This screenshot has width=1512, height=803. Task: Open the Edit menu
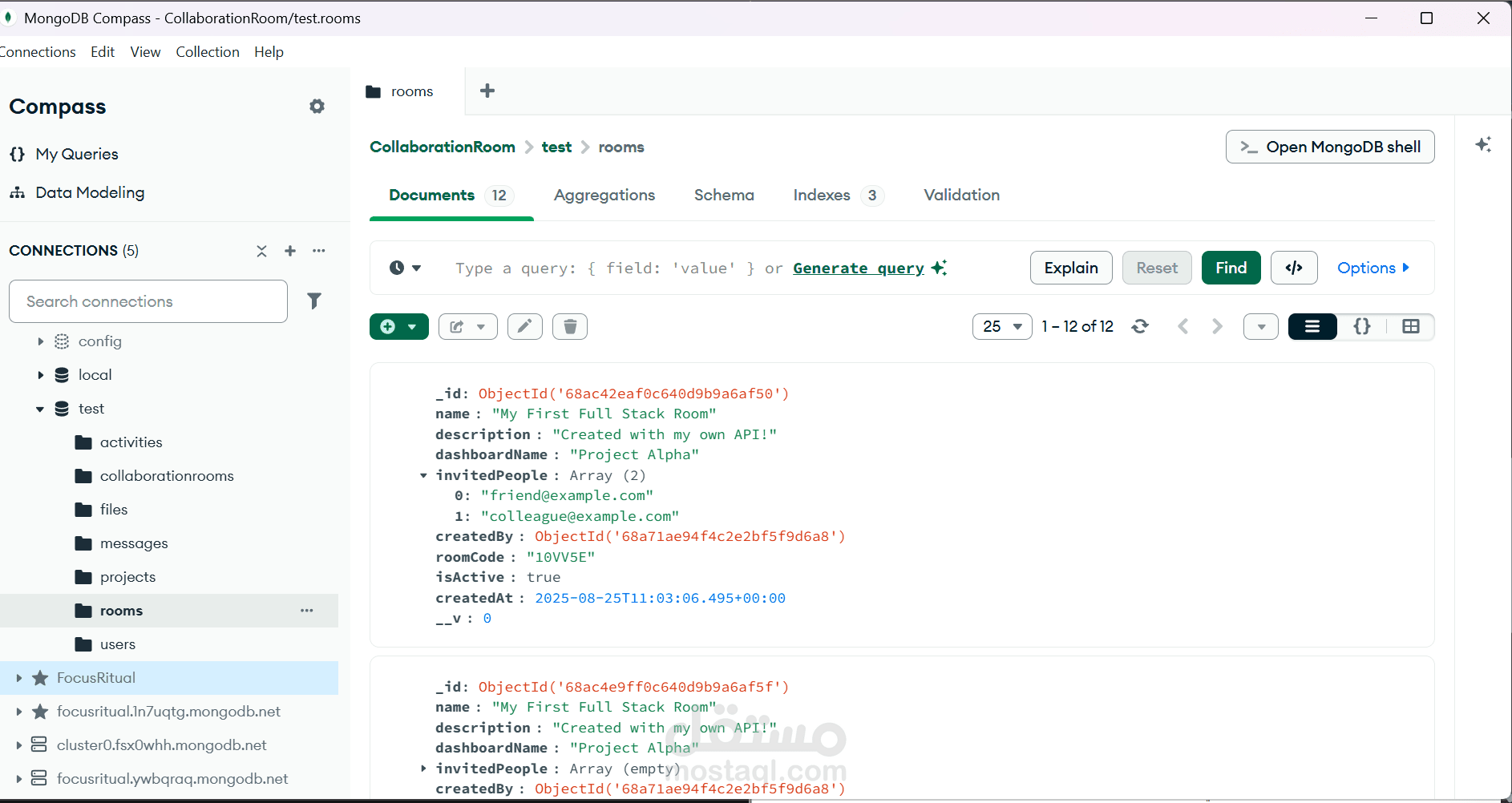pos(103,52)
